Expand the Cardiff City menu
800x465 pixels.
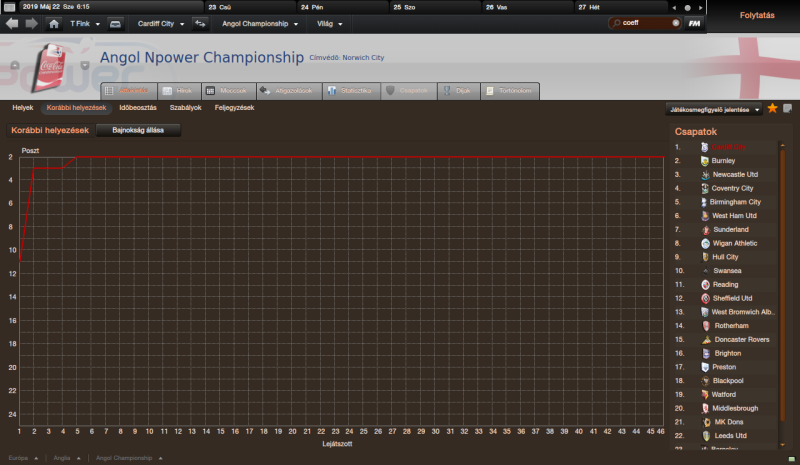(161, 22)
